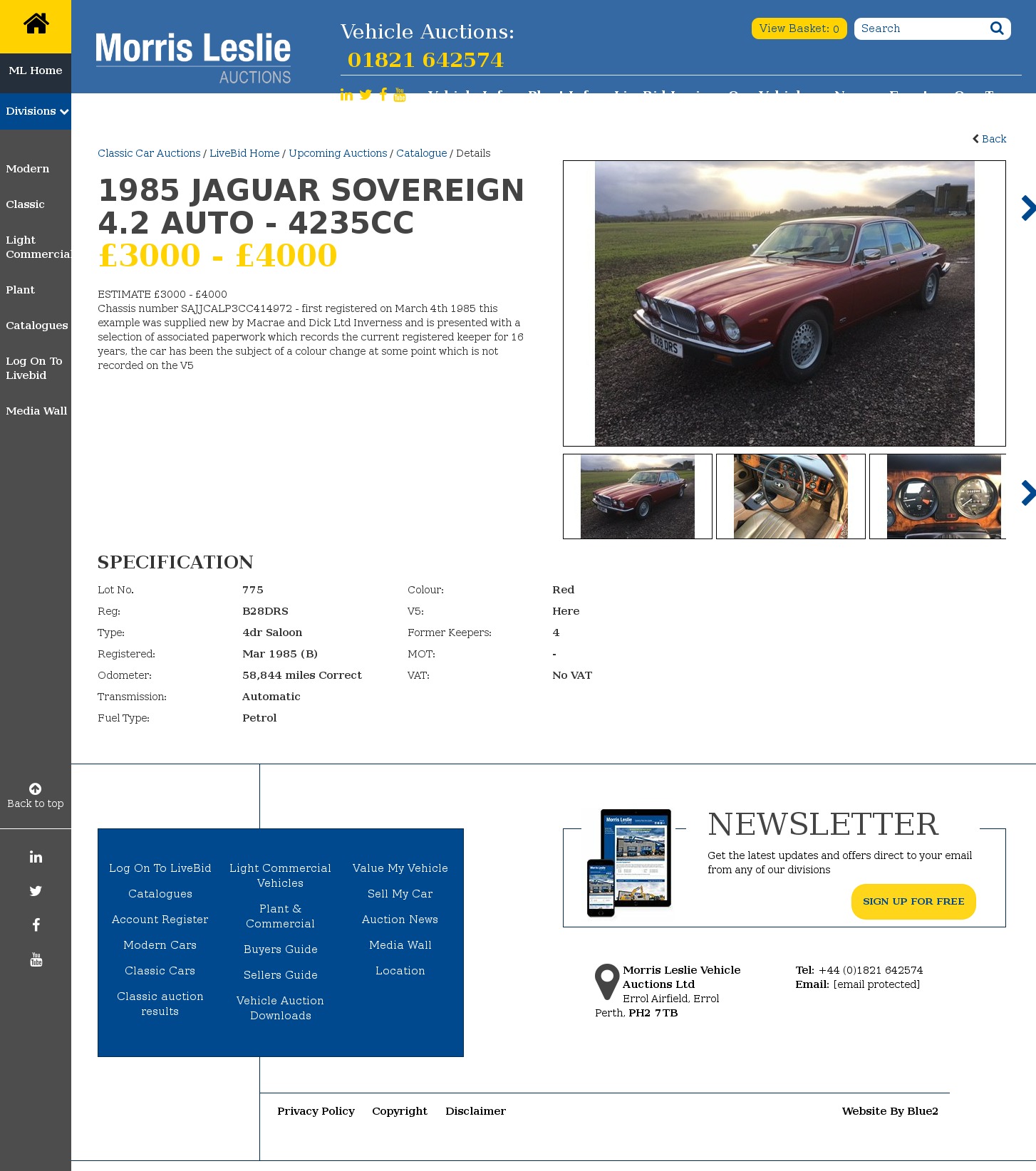Open Sell My Car link
Screen dimensions: 1036x1171
coord(400,894)
